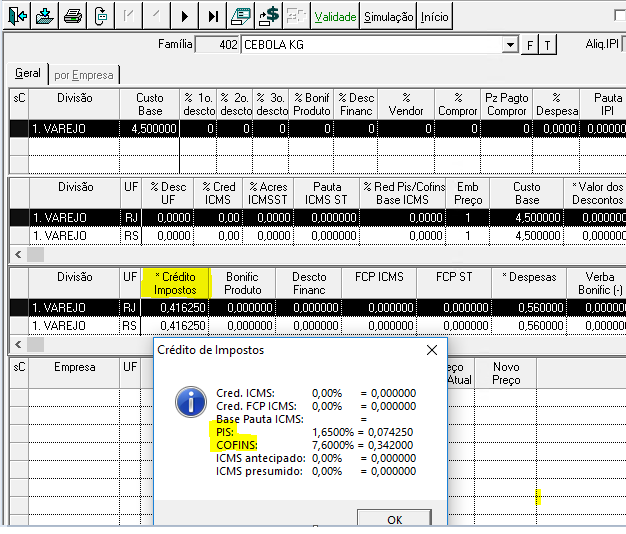Select Crédito Impostos 0,416250 in RS row
The width and height of the screenshot is (626, 534).
pyautogui.click(x=175, y=326)
